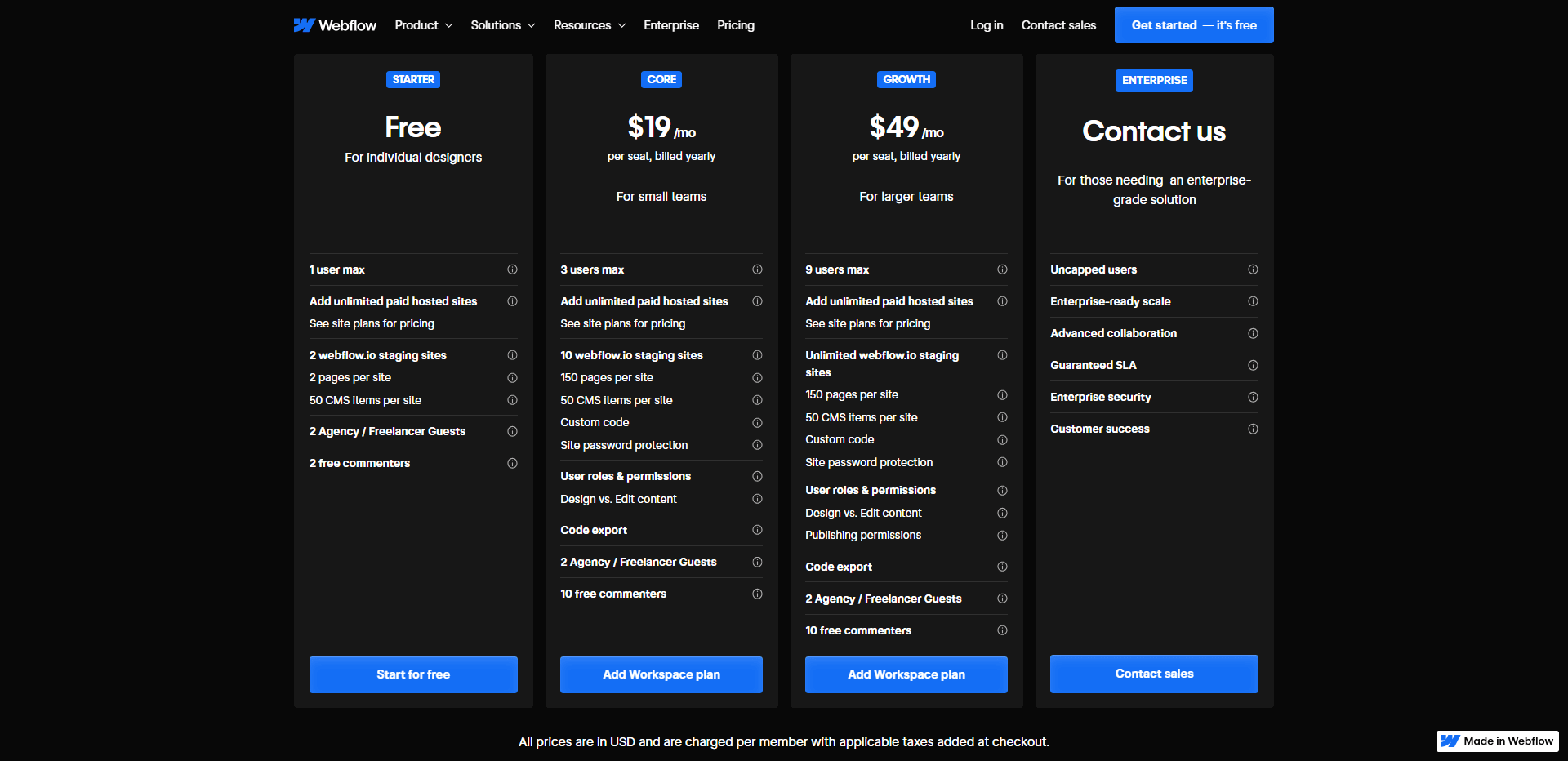
Task: Click info icon beside '2 free commenters'
Action: (512, 463)
